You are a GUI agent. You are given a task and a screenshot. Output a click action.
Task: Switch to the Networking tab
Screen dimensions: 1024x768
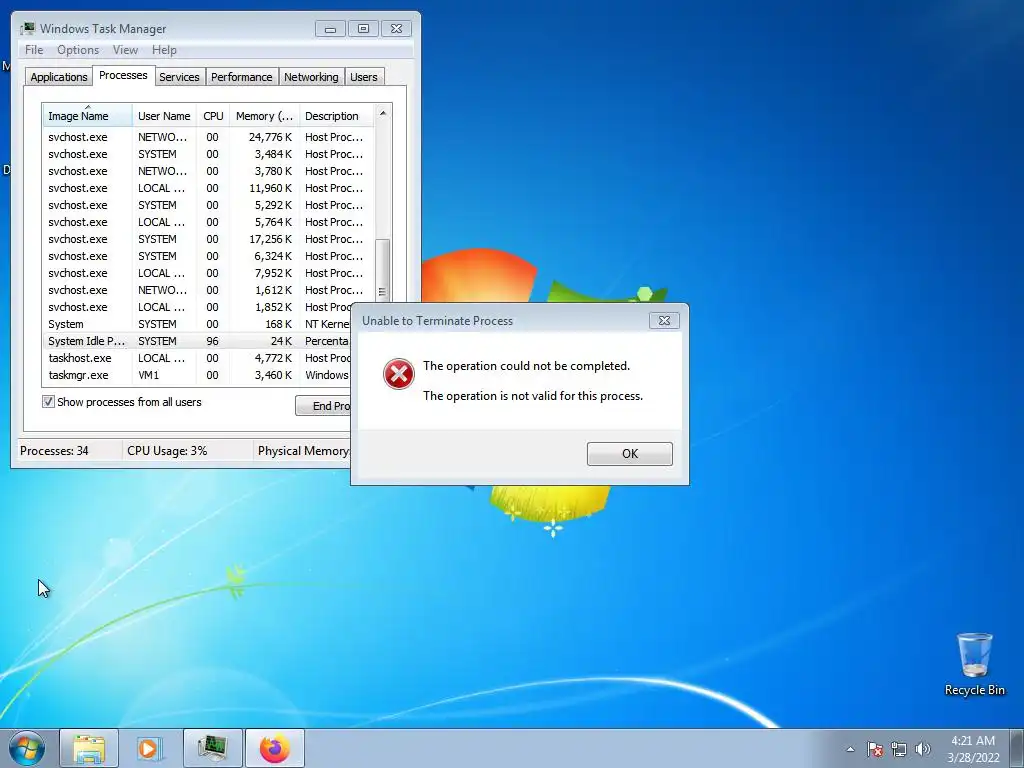pos(311,77)
